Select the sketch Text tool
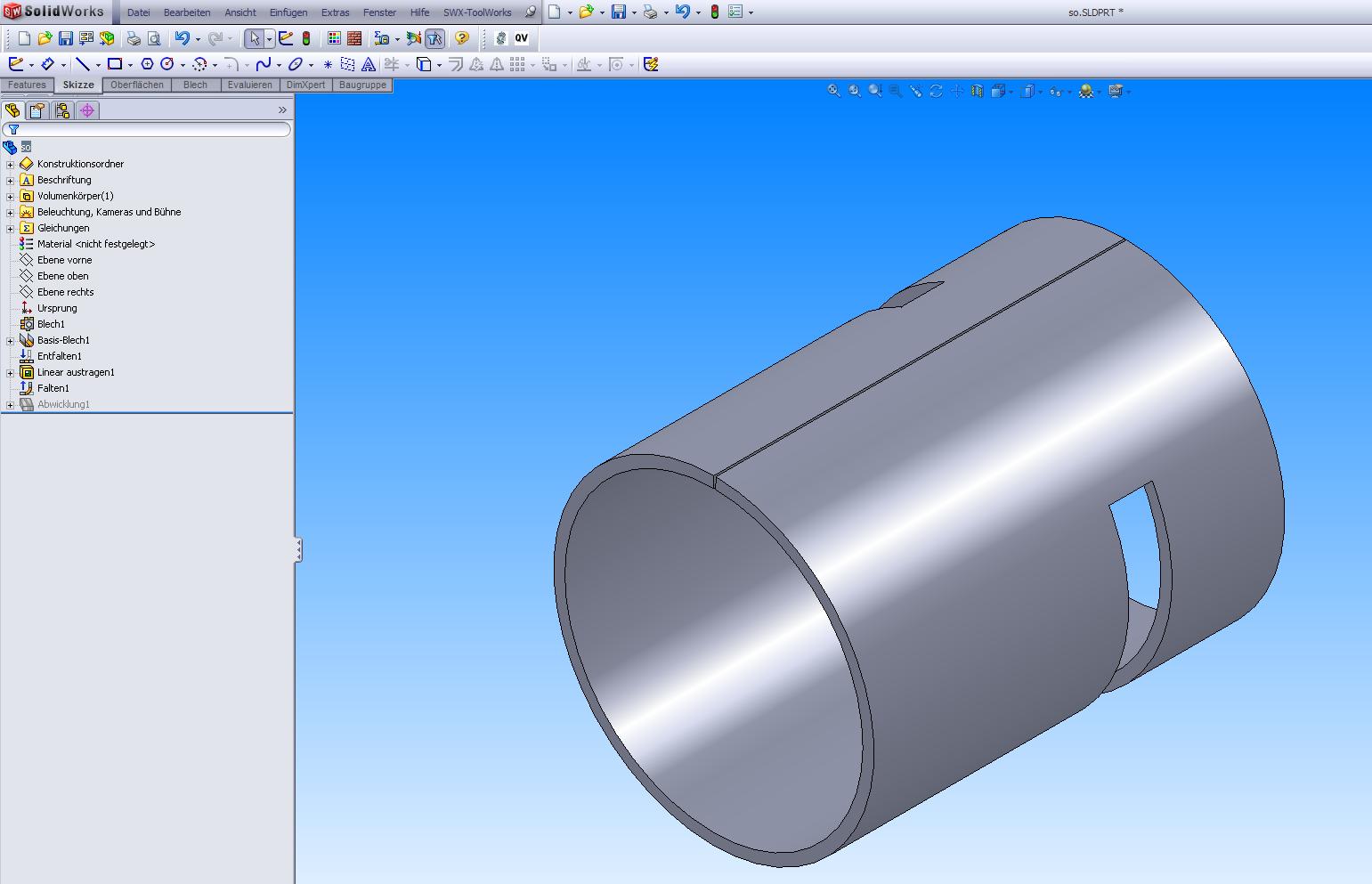This screenshot has width=1372, height=884. pyautogui.click(x=368, y=64)
